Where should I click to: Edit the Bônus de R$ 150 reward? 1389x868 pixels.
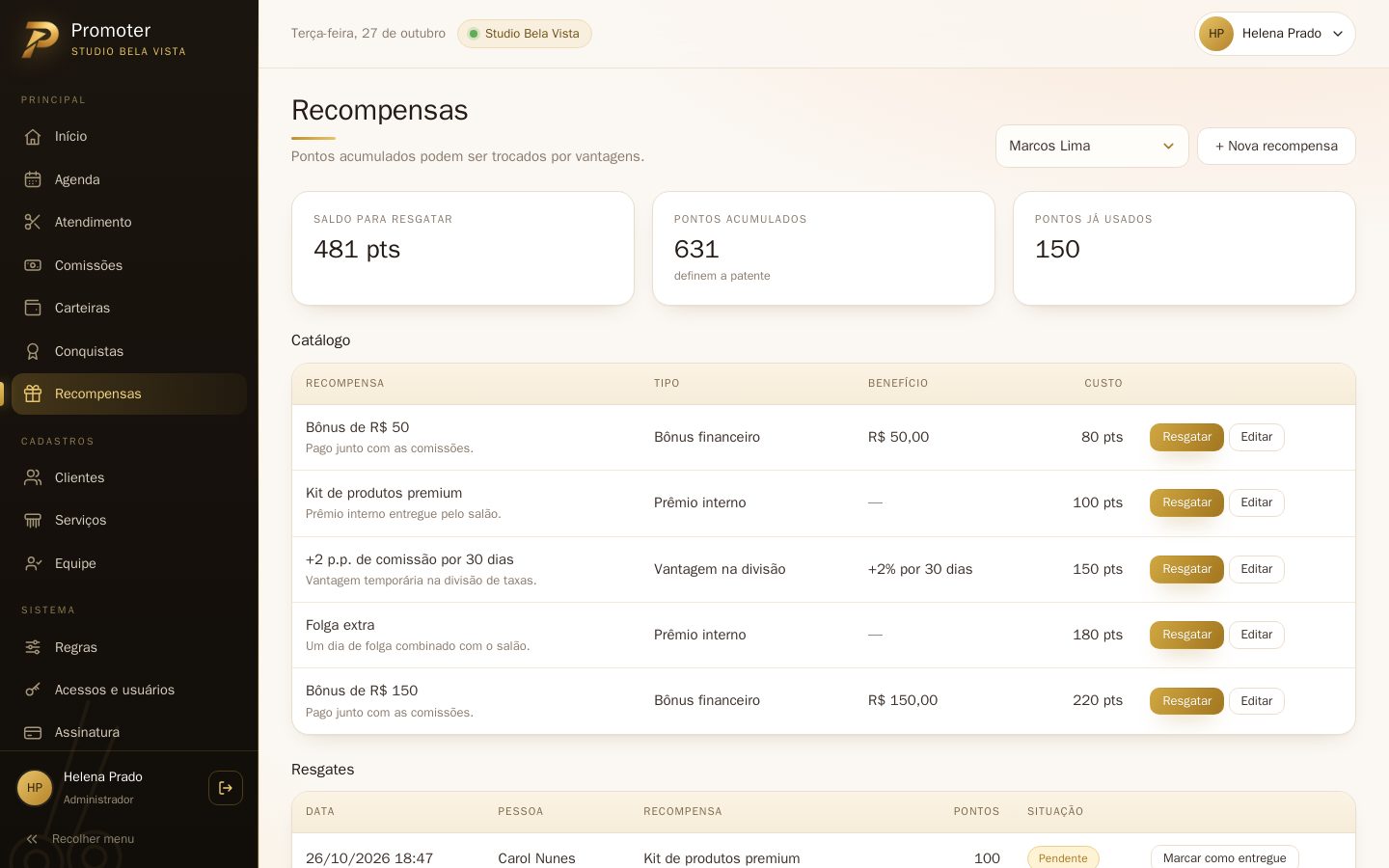(x=1256, y=701)
